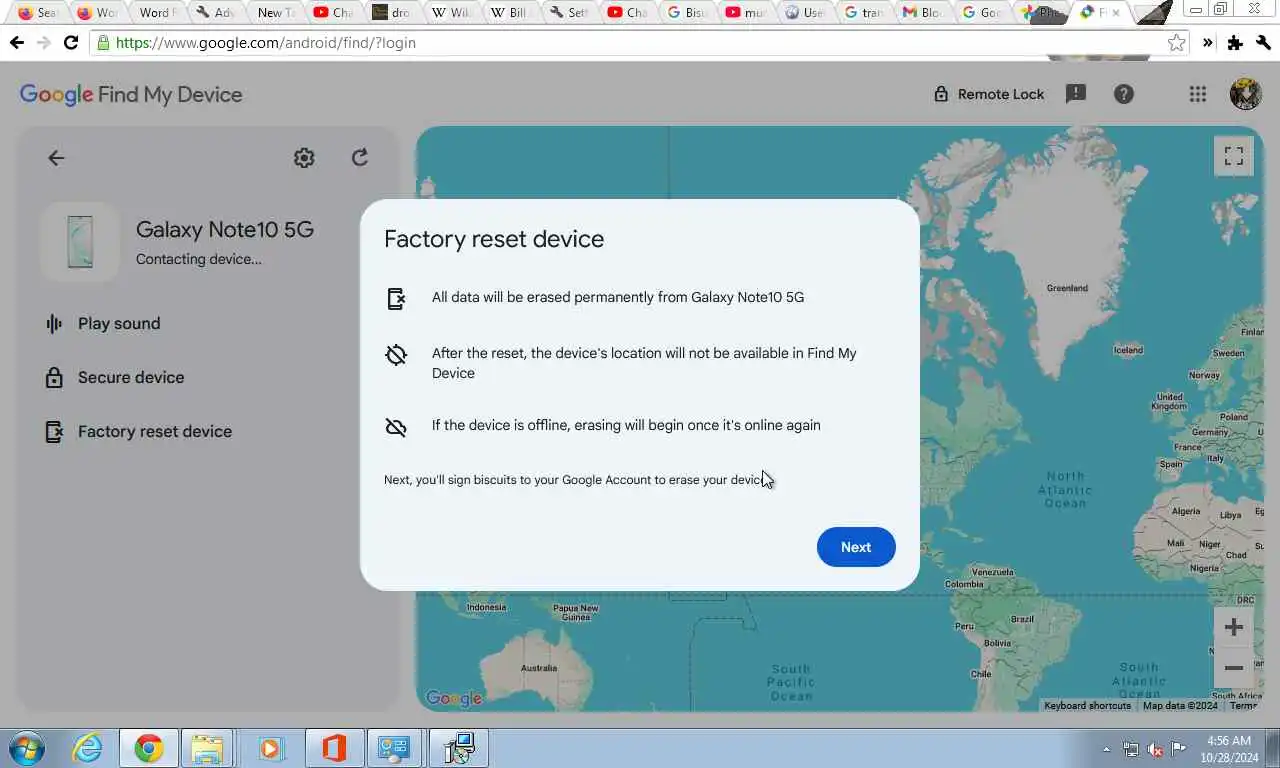This screenshot has width=1280, height=768.
Task: Zoom out the map with minus
Action: [1233, 668]
